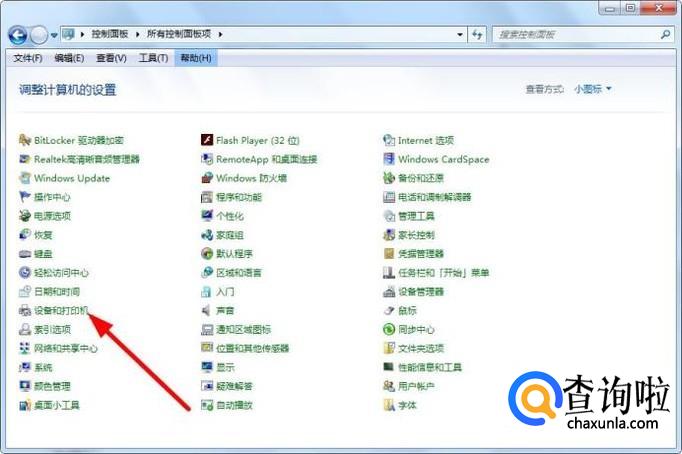Viewport: 682px width, 454px height.
Task: Open the RemoteApp 和桌面连接 link
Action: (x=267, y=159)
